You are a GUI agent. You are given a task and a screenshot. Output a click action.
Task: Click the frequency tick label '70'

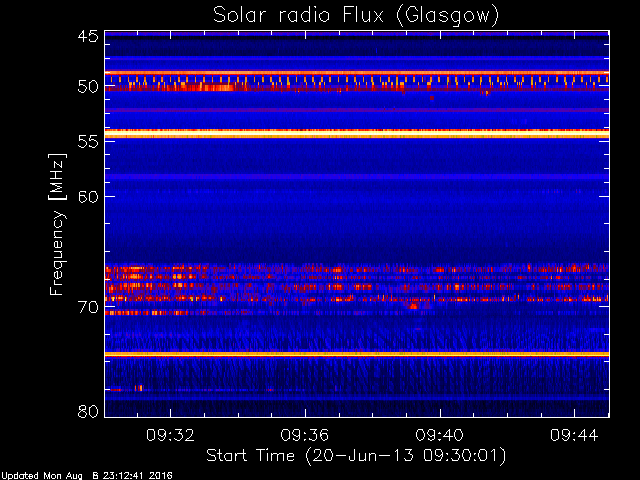coord(88,307)
